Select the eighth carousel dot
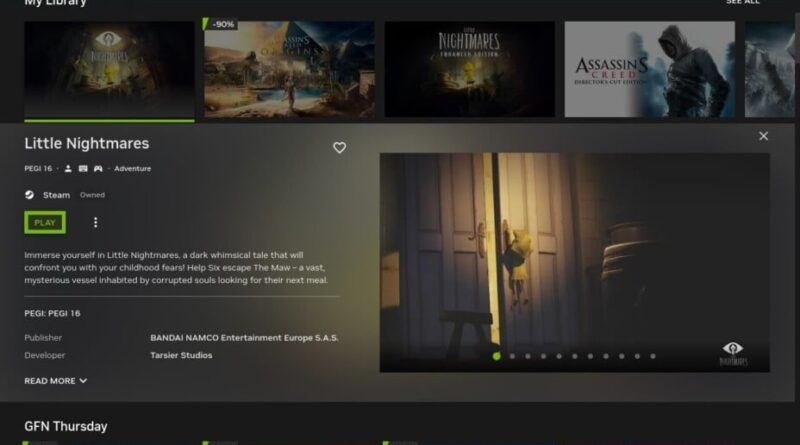 pos(606,356)
